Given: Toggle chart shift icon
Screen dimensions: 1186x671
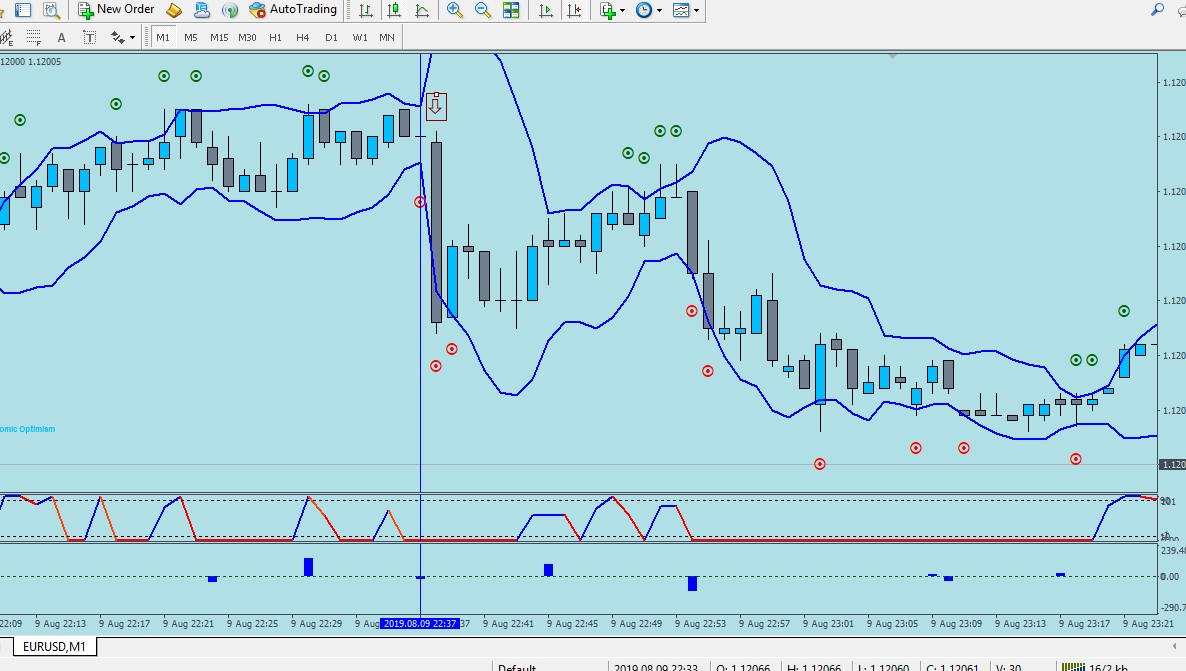Looking at the screenshot, I should pyautogui.click(x=574, y=10).
